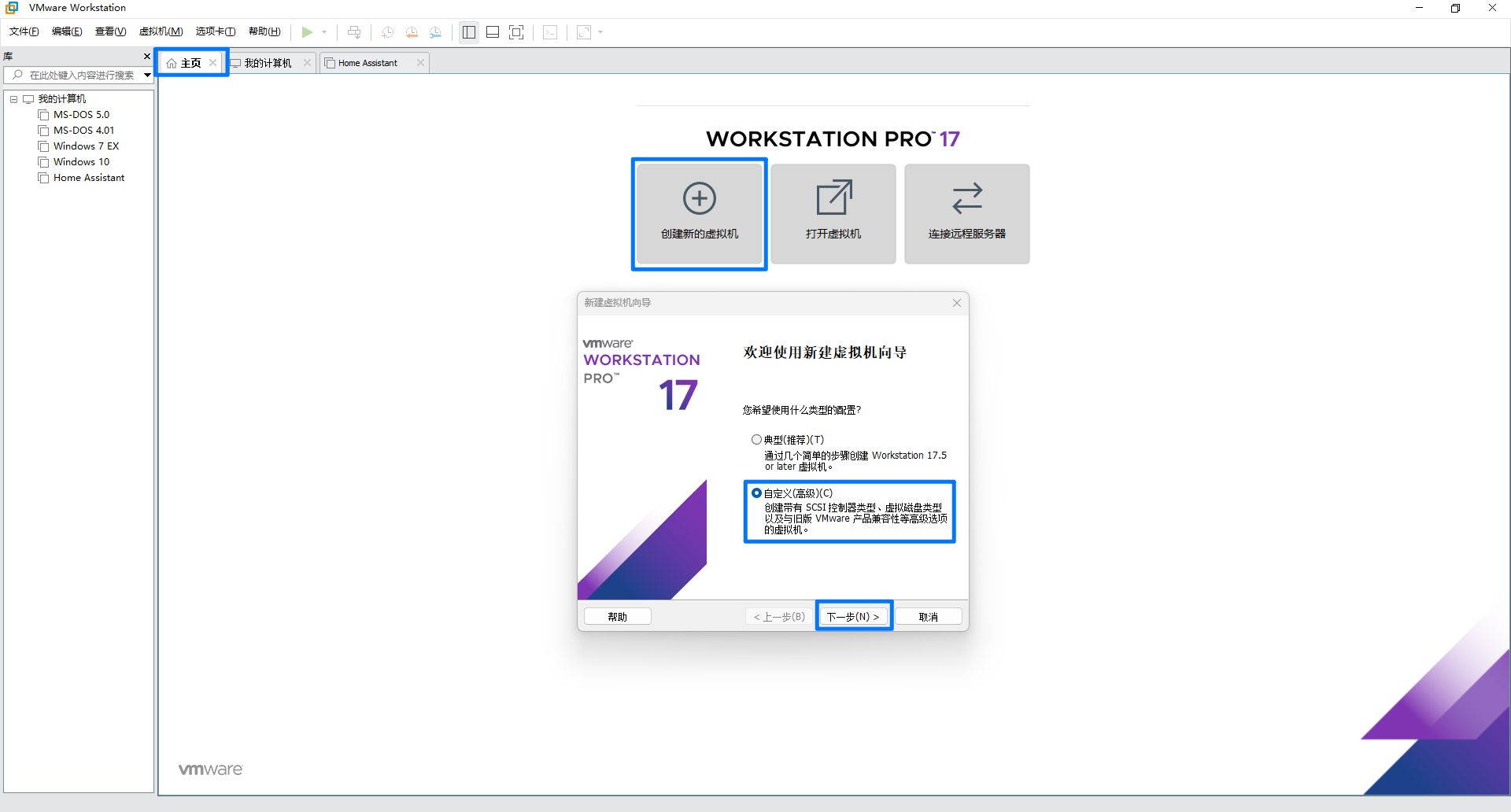Click the 下一步(N) button in the wizard
This screenshot has height=812, width=1511.
[853, 616]
